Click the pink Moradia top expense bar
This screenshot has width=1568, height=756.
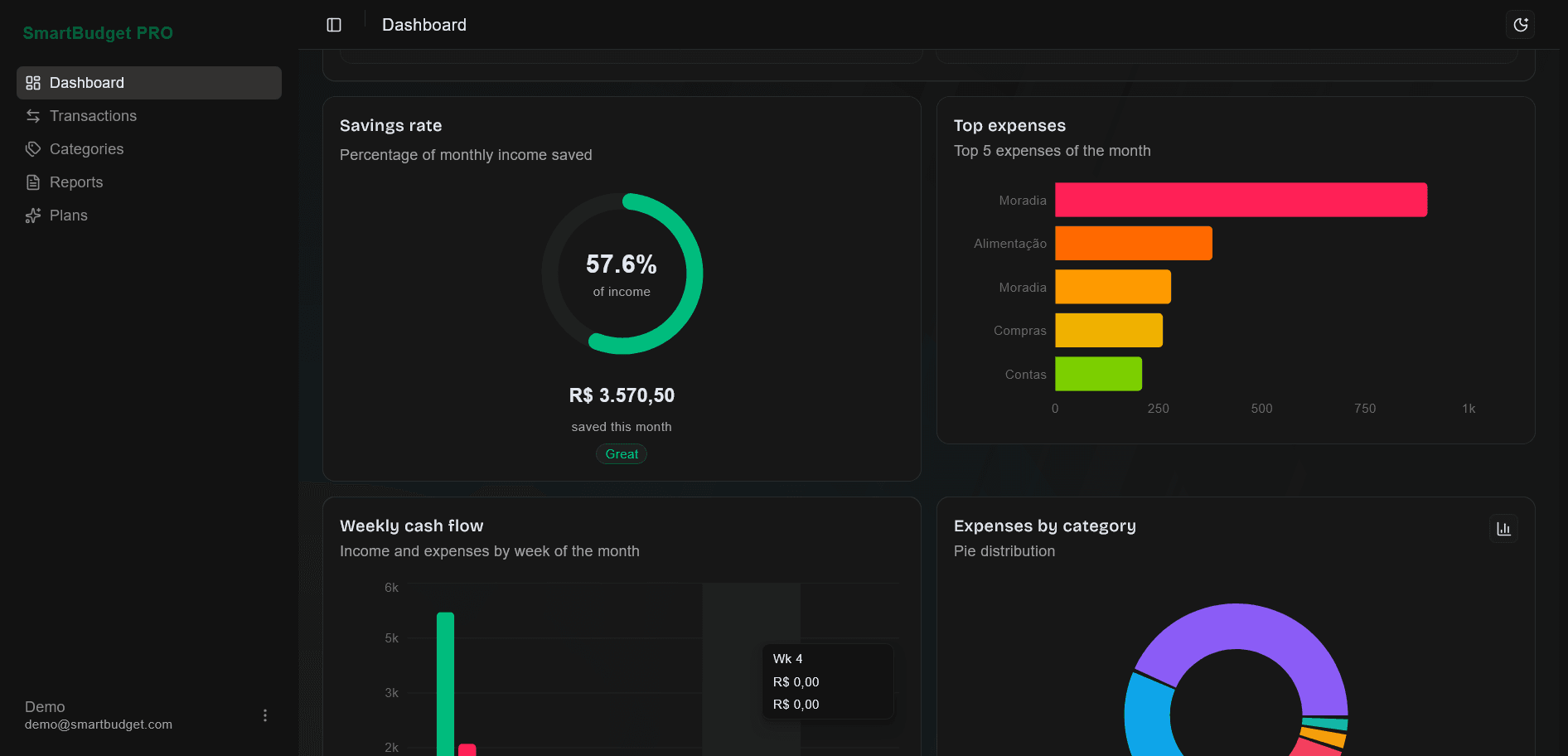1241,200
